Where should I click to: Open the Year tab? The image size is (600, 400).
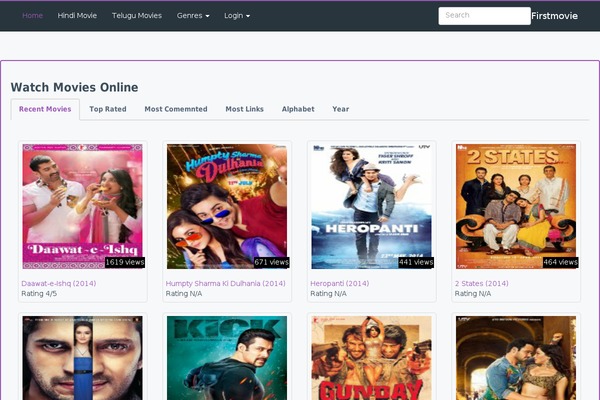point(341,109)
